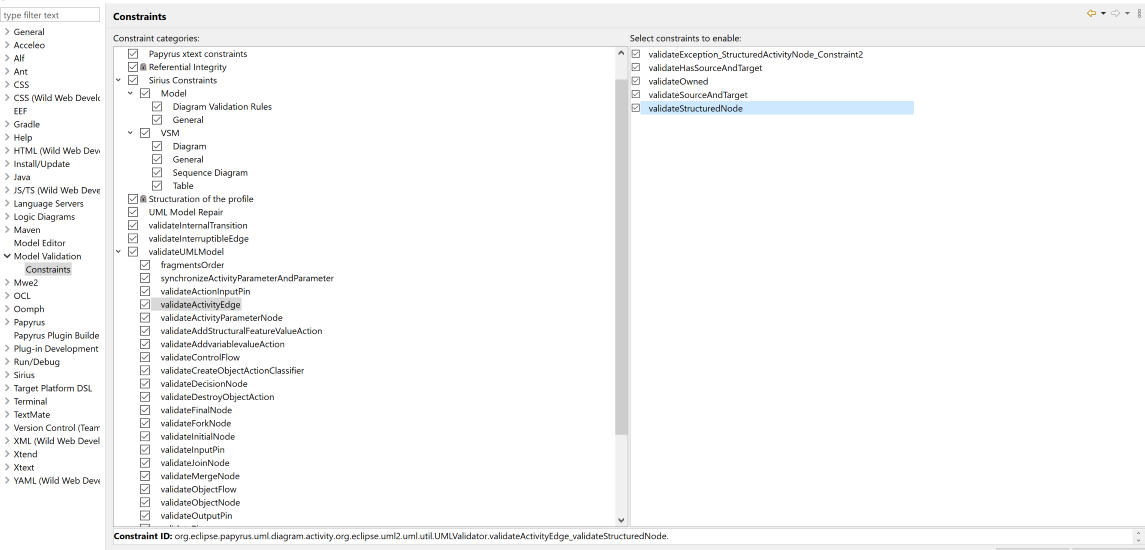Select the validateDecisionNode category
The height and width of the screenshot is (550, 1145).
(x=203, y=384)
